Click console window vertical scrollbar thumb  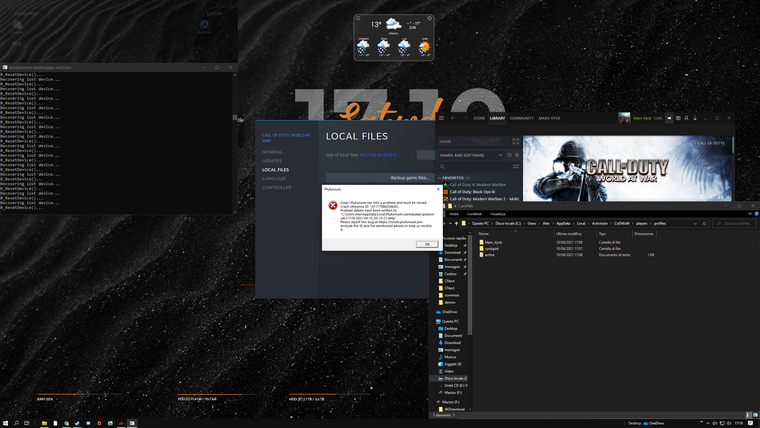235,117
